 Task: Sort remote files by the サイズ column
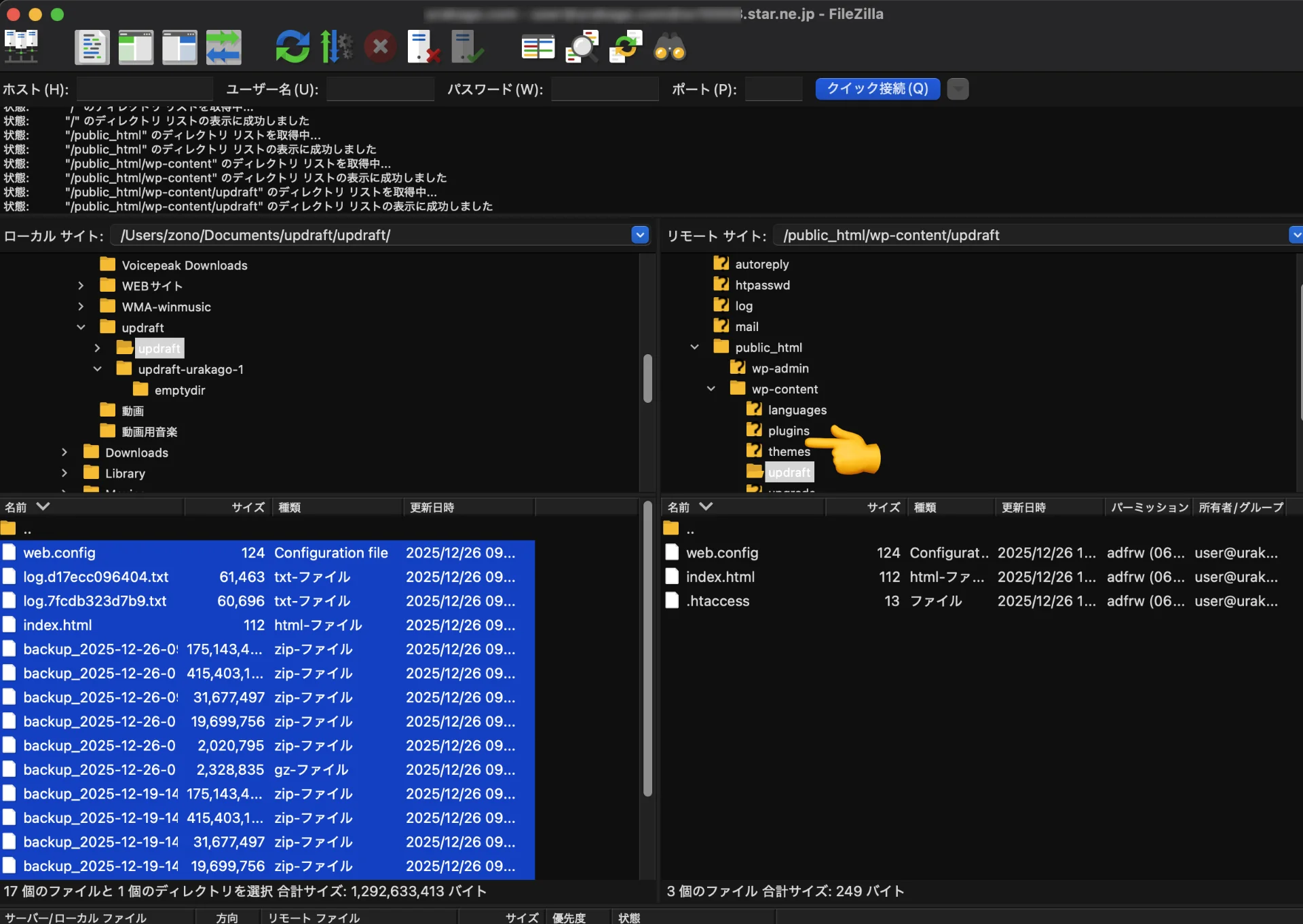(x=882, y=507)
